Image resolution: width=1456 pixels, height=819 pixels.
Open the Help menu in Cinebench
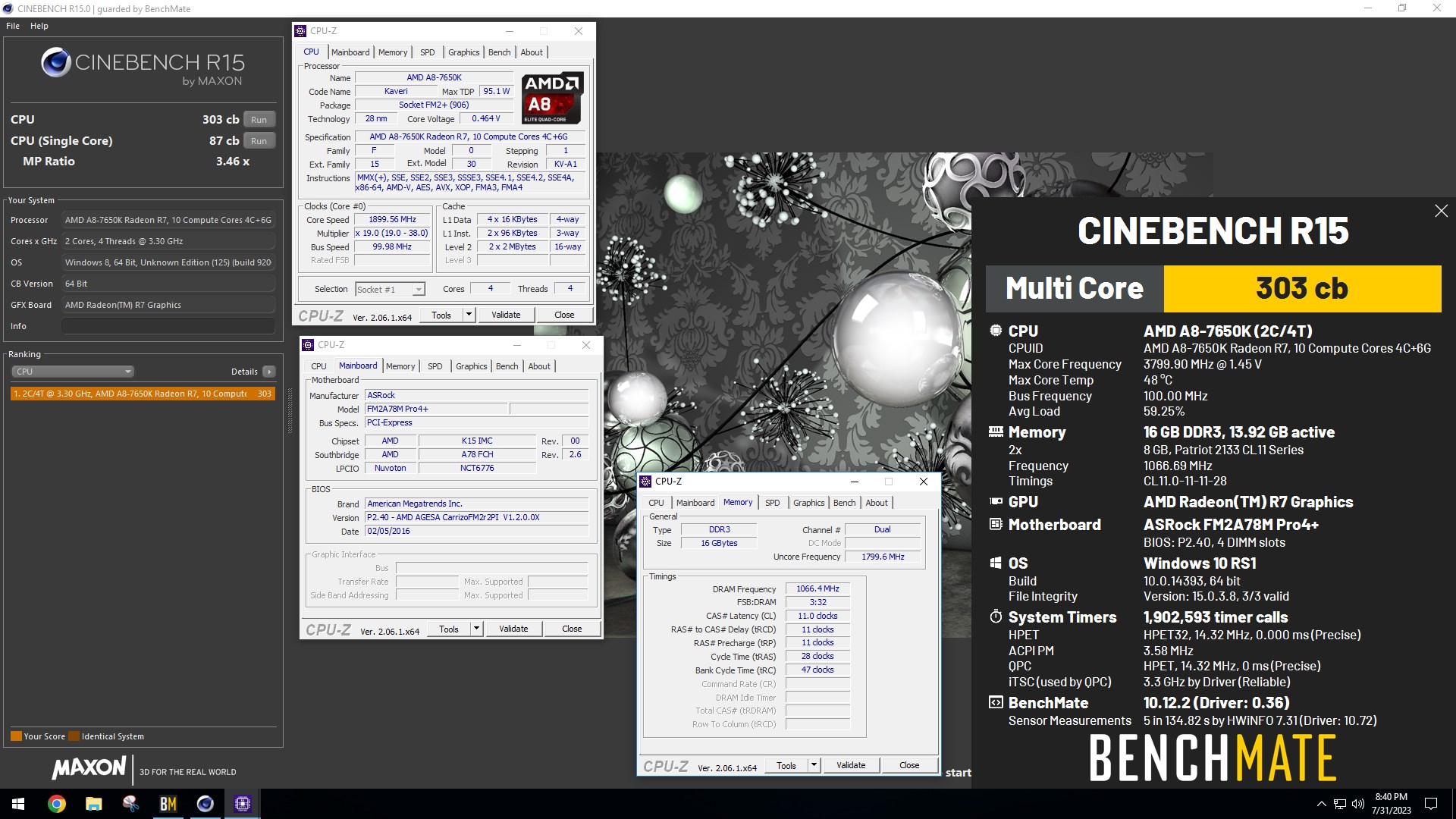pos(39,26)
